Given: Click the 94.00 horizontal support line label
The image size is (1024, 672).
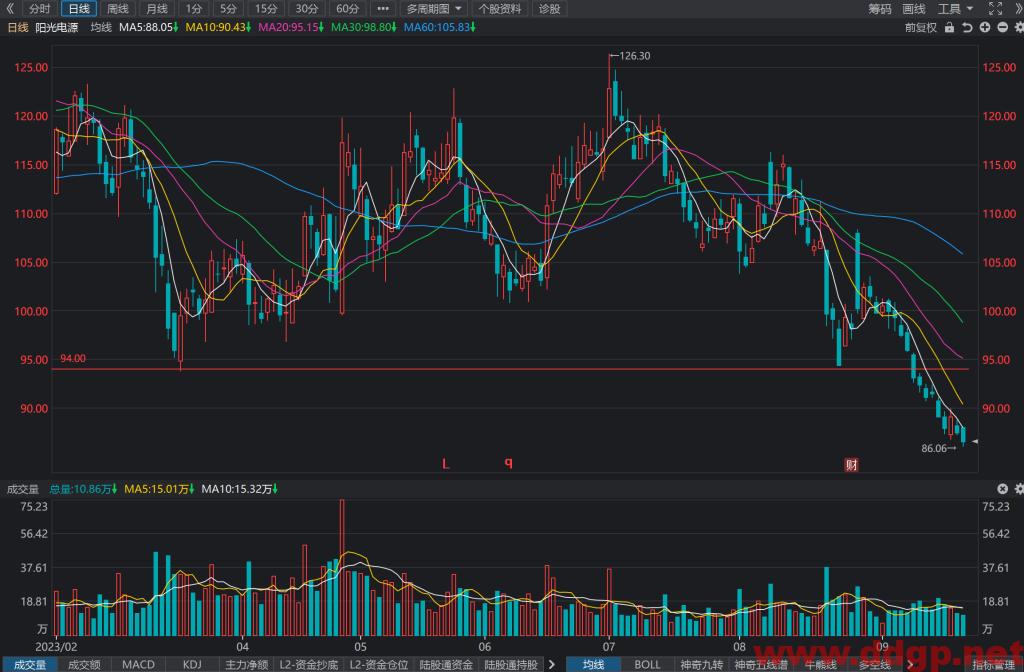Looking at the screenshot, I should coord(73,359).
